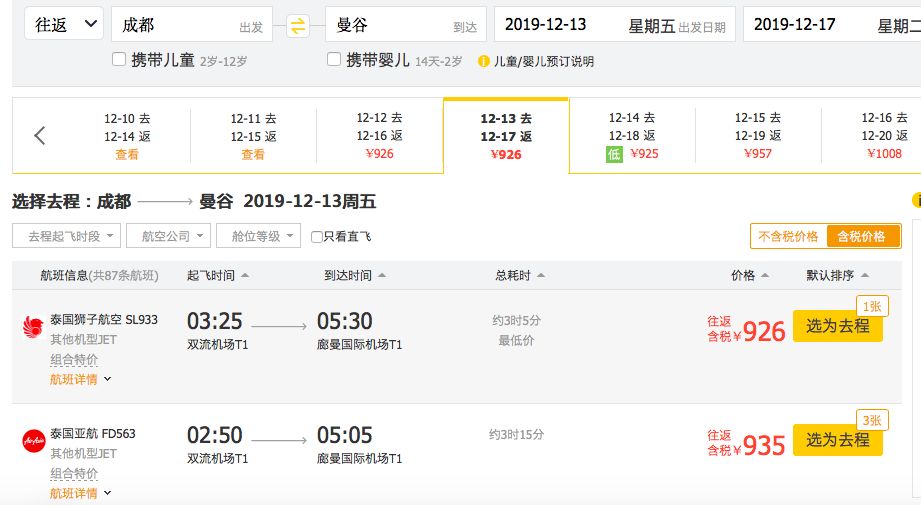
Task: Click the green 低 low-price badge
Action: tap(614, 154)
